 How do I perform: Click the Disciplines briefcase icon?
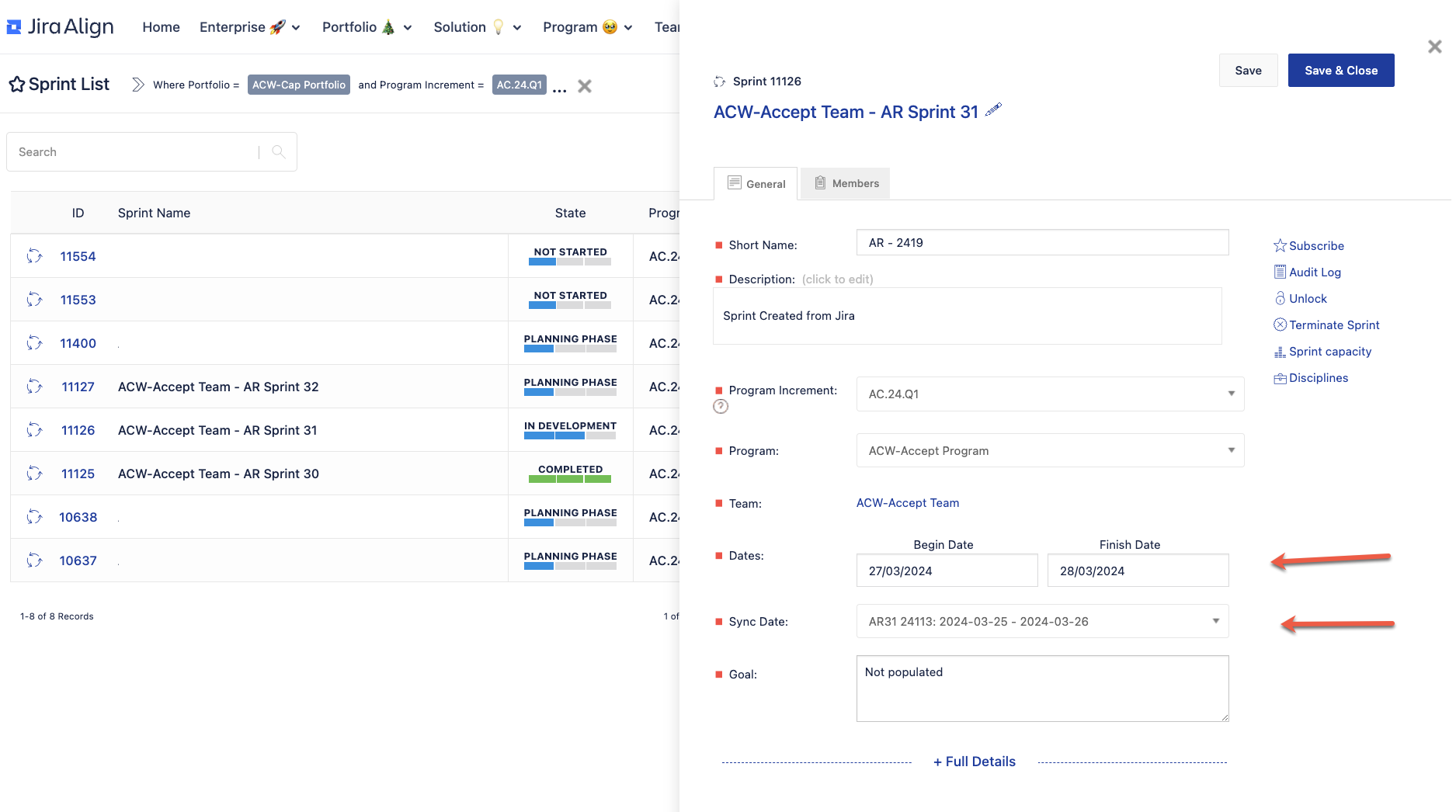[x=1280, y=378]
